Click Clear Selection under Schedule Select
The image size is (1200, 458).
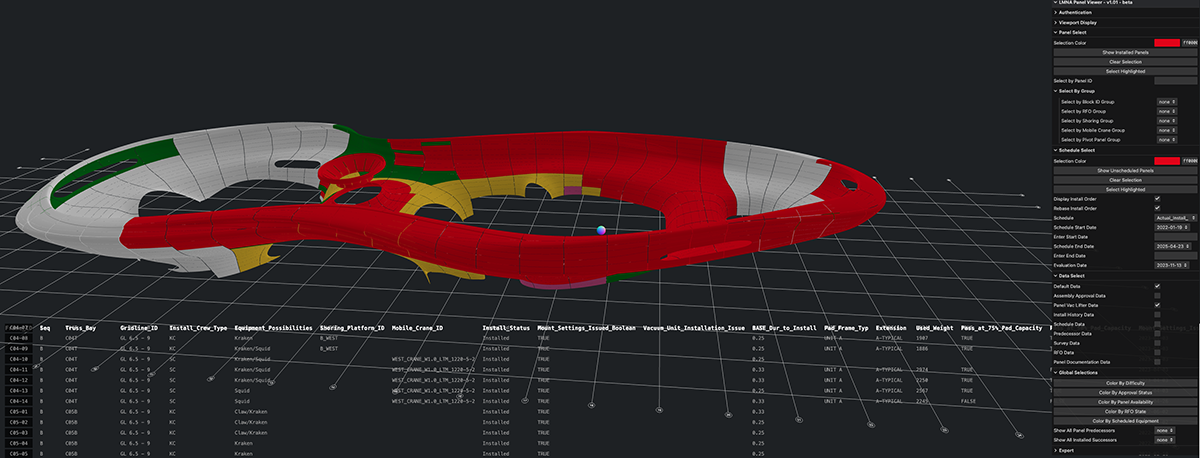click(1125, 180)
